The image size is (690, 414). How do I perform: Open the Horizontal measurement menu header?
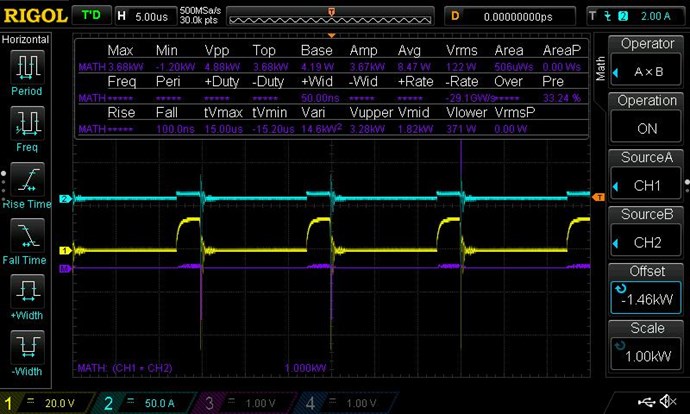[24, 39]
